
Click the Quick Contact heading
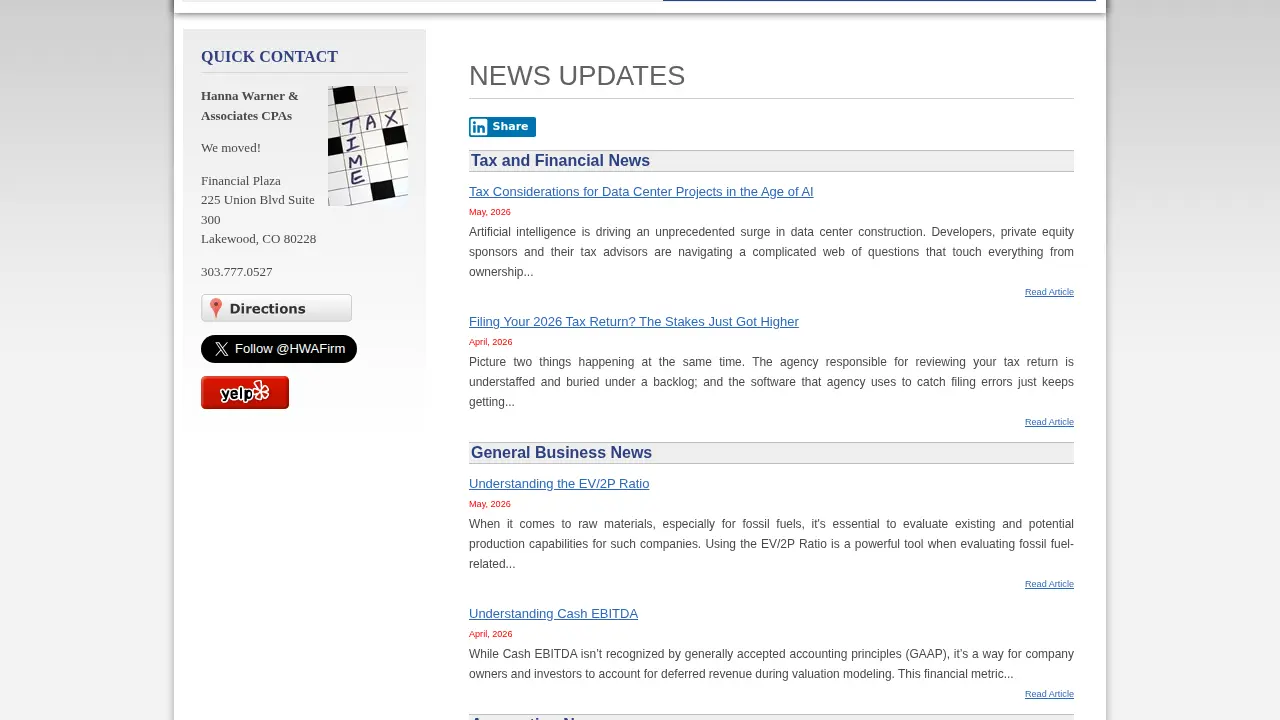click(269, 57)
